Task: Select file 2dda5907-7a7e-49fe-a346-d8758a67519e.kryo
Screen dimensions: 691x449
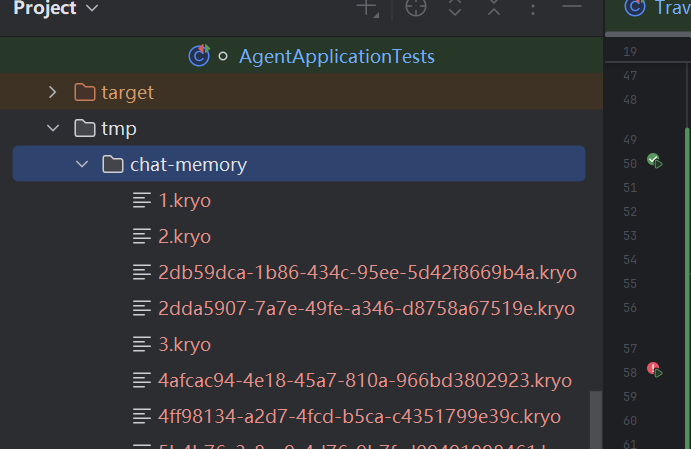Action: pos(367,308)
